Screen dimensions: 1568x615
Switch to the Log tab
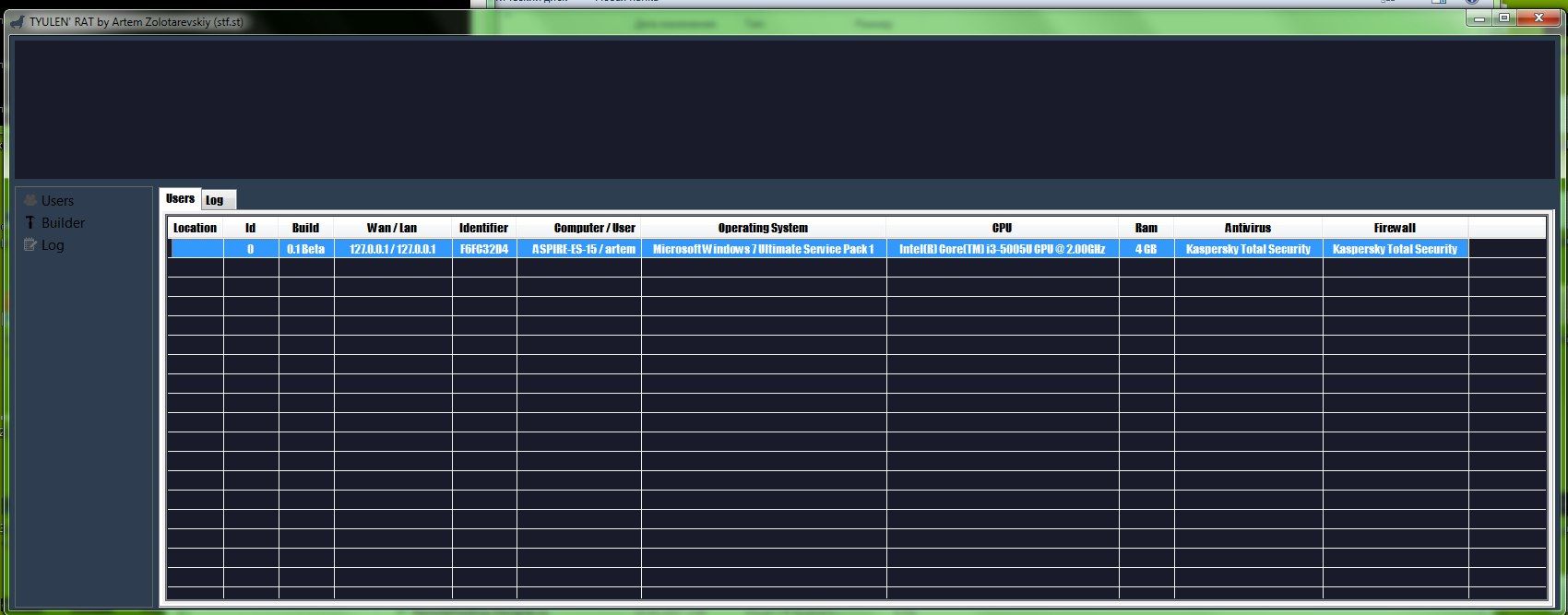tap(215, 200)
